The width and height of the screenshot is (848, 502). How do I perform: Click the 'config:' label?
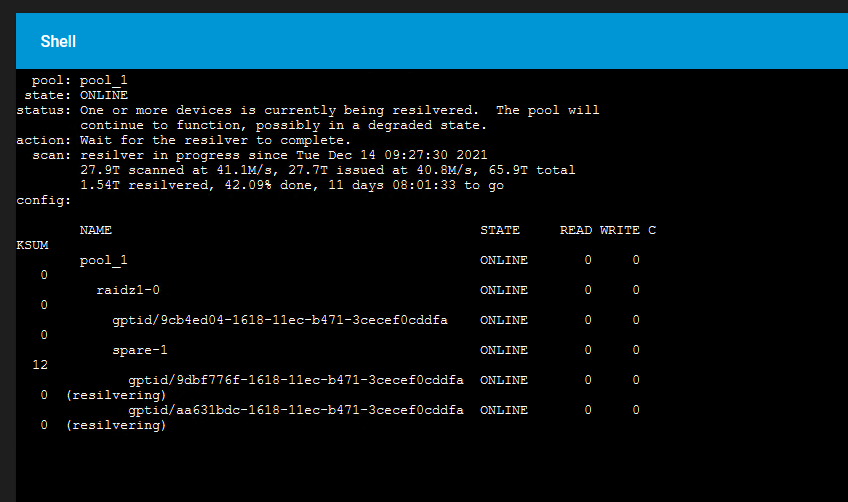(44, 201)
